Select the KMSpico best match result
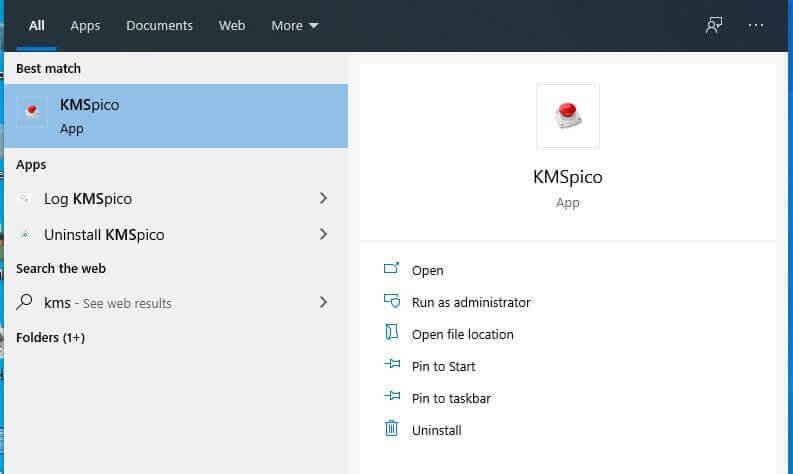The image size is (793, 474). point(176,116)
